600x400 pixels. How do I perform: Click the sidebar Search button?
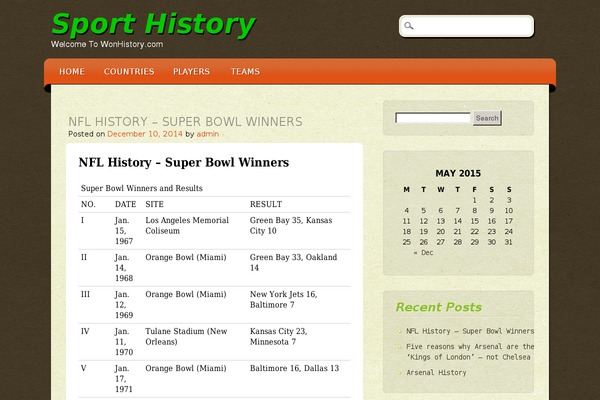click(x=487, y=118)
